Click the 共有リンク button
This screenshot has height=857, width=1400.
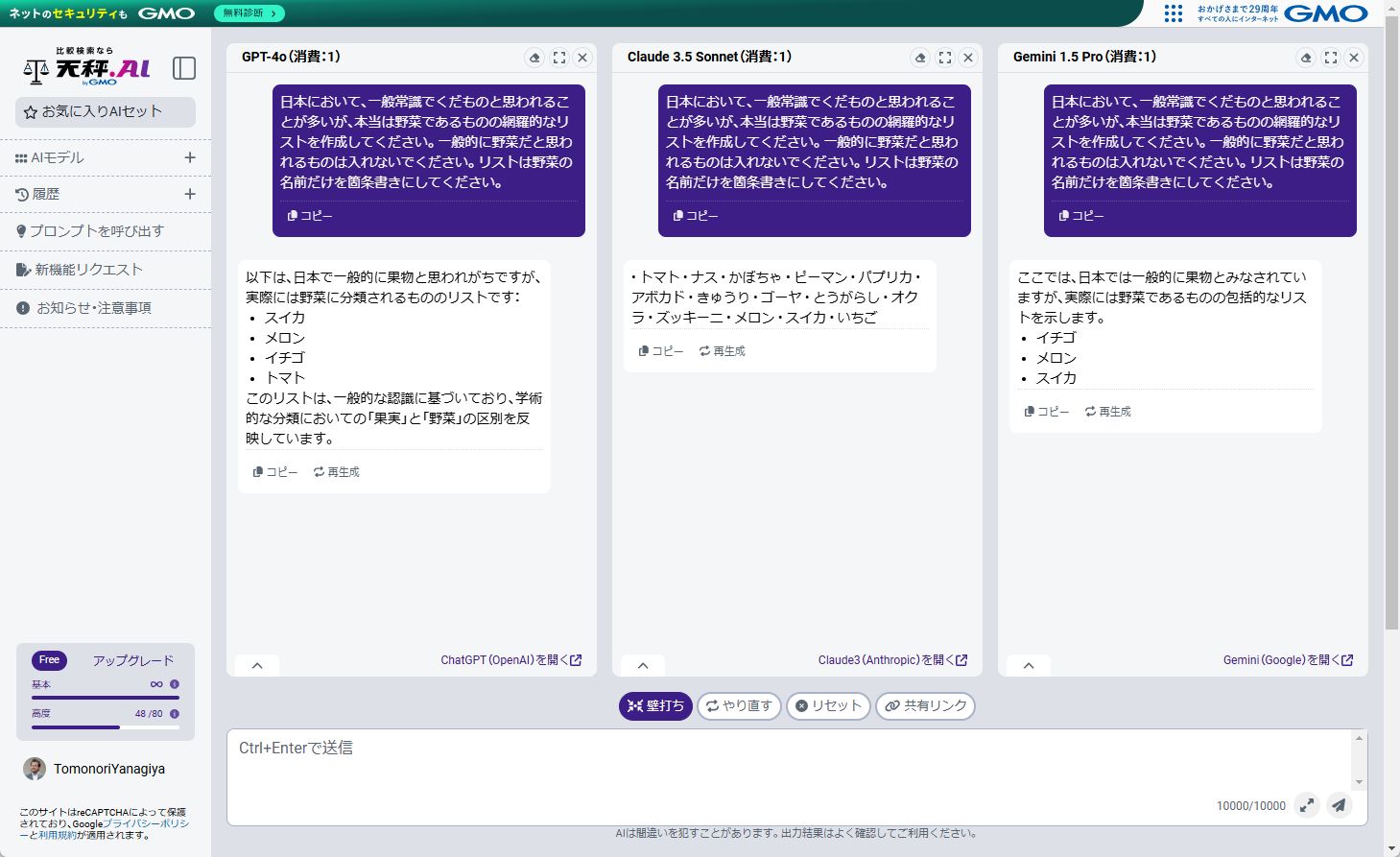click(925, 706)
